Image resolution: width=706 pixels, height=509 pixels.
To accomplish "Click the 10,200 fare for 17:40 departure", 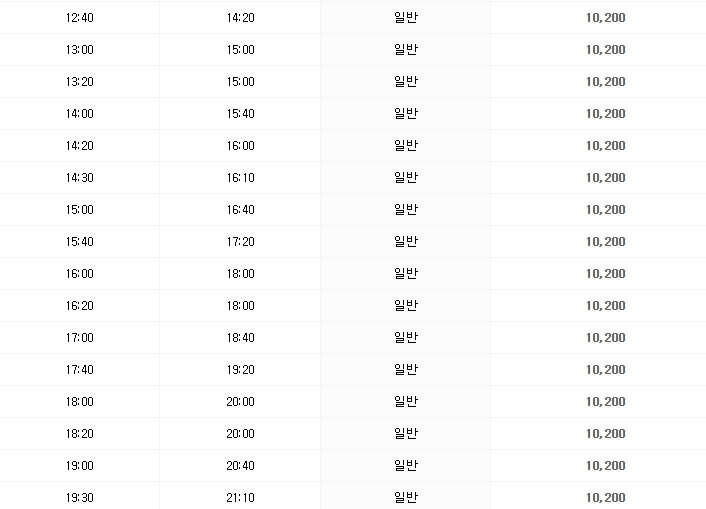I will click(x=605, y=370).
